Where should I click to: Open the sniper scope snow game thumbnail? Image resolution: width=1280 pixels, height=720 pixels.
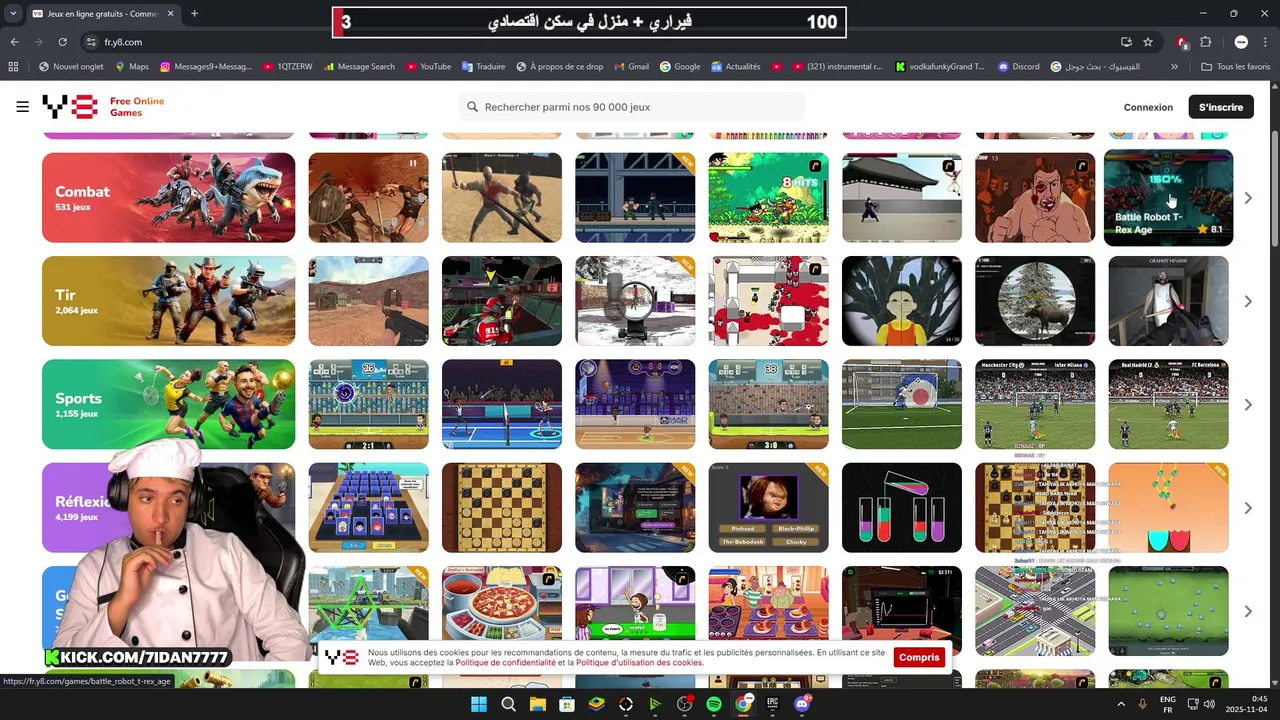[x=635, y=301]
